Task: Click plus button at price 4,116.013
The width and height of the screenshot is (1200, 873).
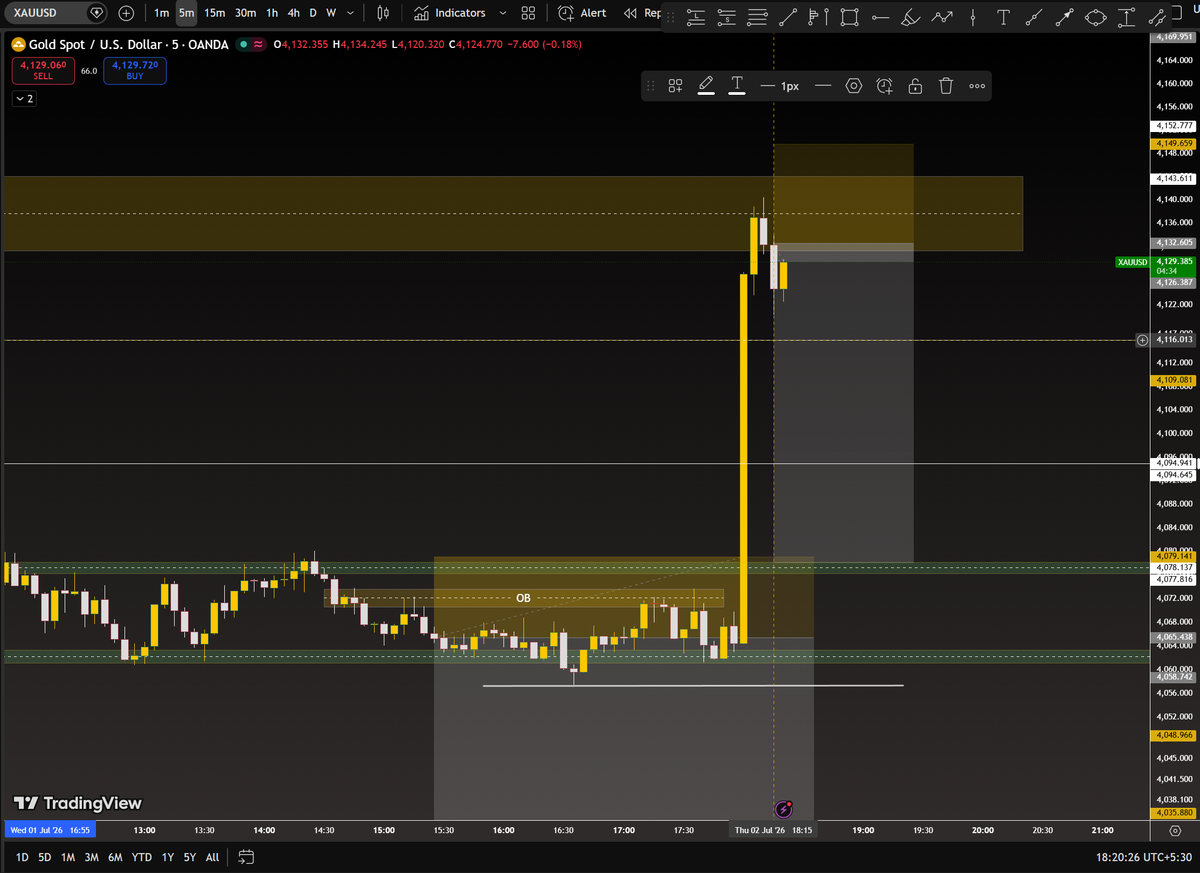Action: click(x=1142, y=340)
